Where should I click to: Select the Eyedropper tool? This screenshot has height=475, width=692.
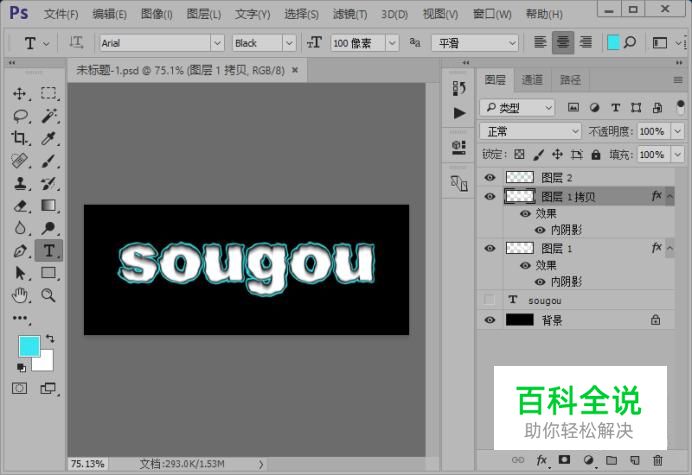pyautogui.click(x=49, y=138)
